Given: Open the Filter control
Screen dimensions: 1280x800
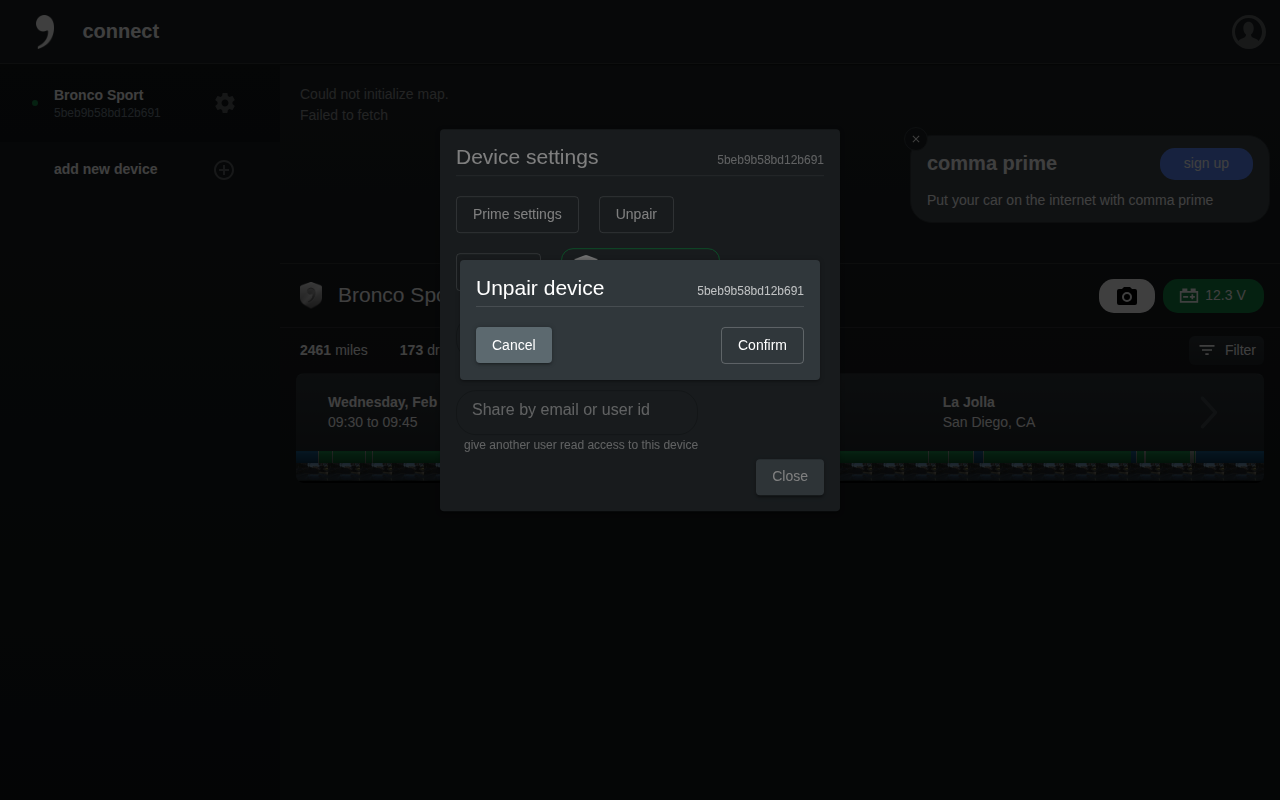Looking at the screenshot, I should coord(1227,350).
